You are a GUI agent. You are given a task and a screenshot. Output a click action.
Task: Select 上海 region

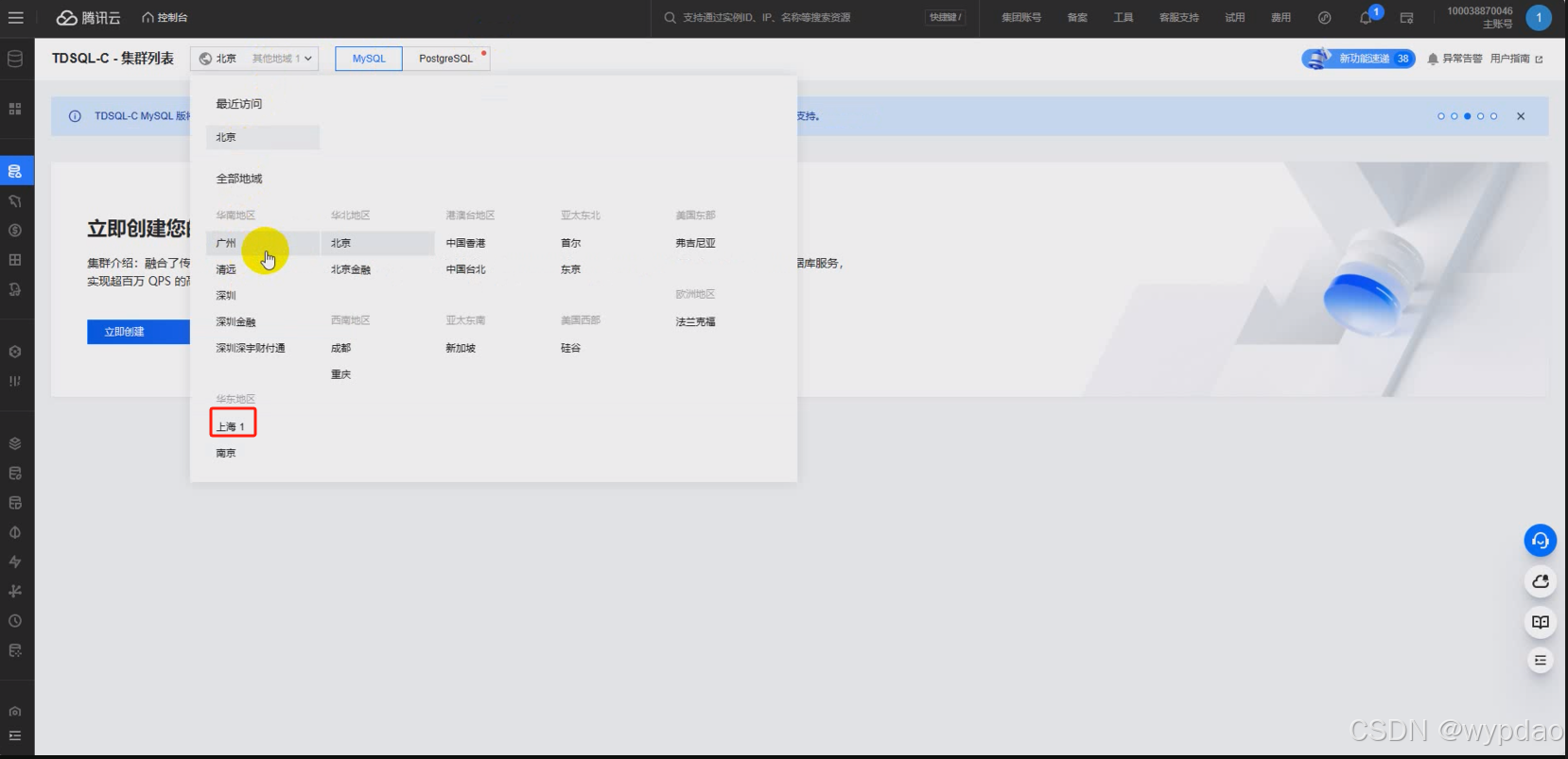coord(233,426)
